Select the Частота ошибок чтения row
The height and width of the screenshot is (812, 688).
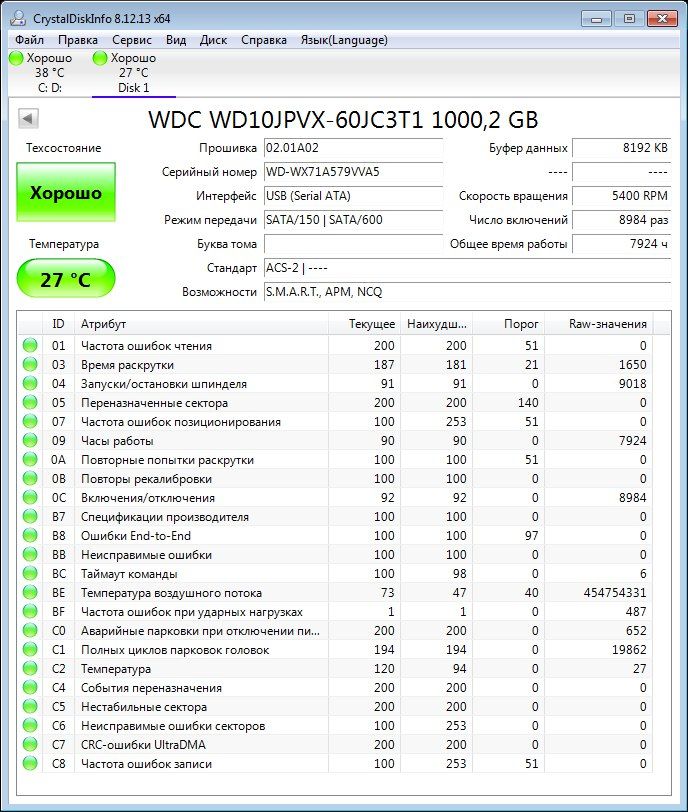335,345
